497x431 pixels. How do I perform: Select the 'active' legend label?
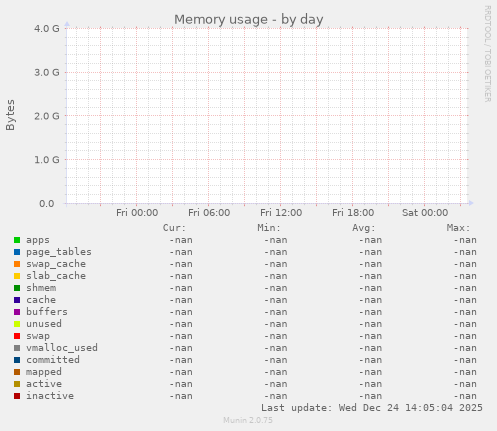coord(44,384)
